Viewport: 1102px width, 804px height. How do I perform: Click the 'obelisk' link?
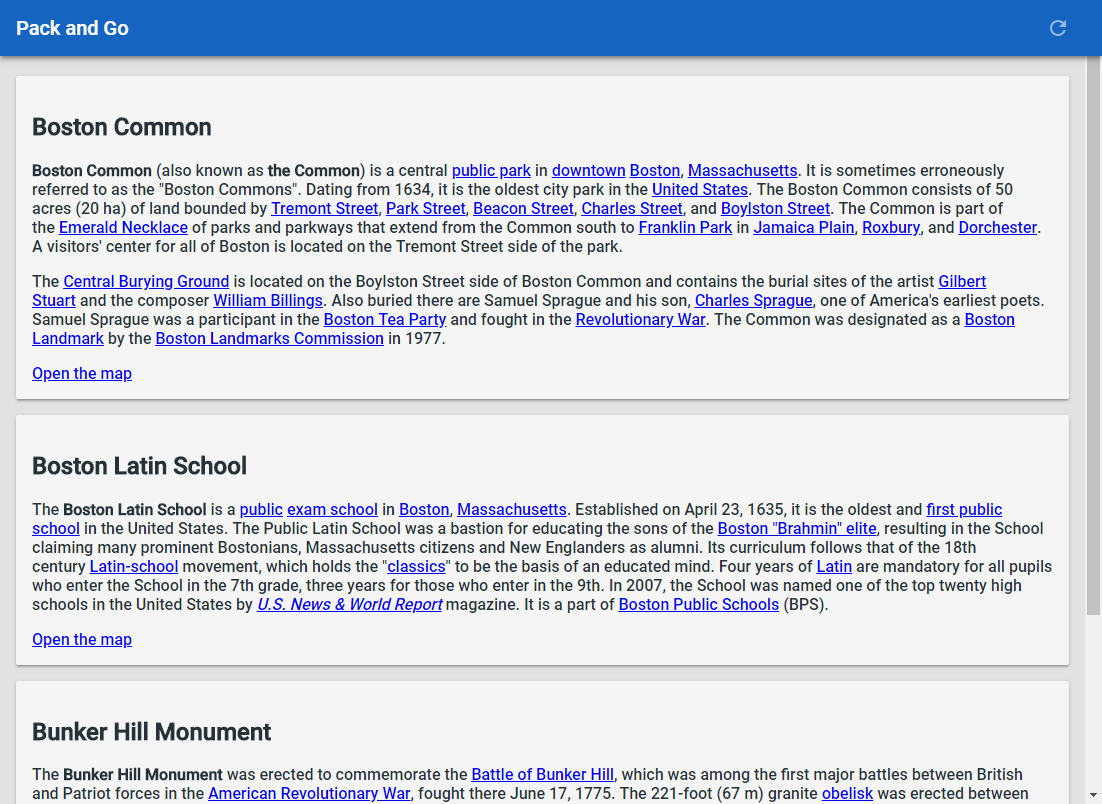(847, 793)
